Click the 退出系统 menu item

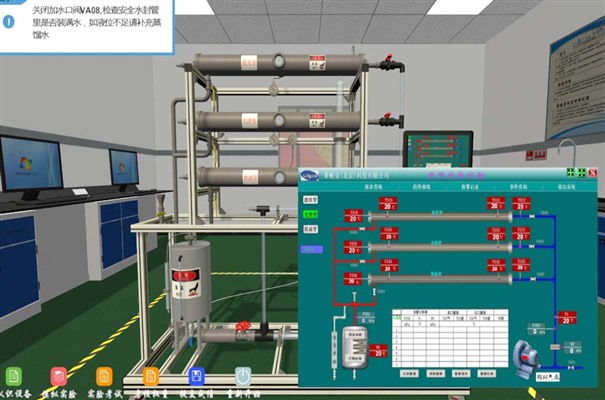coord(566,187)
